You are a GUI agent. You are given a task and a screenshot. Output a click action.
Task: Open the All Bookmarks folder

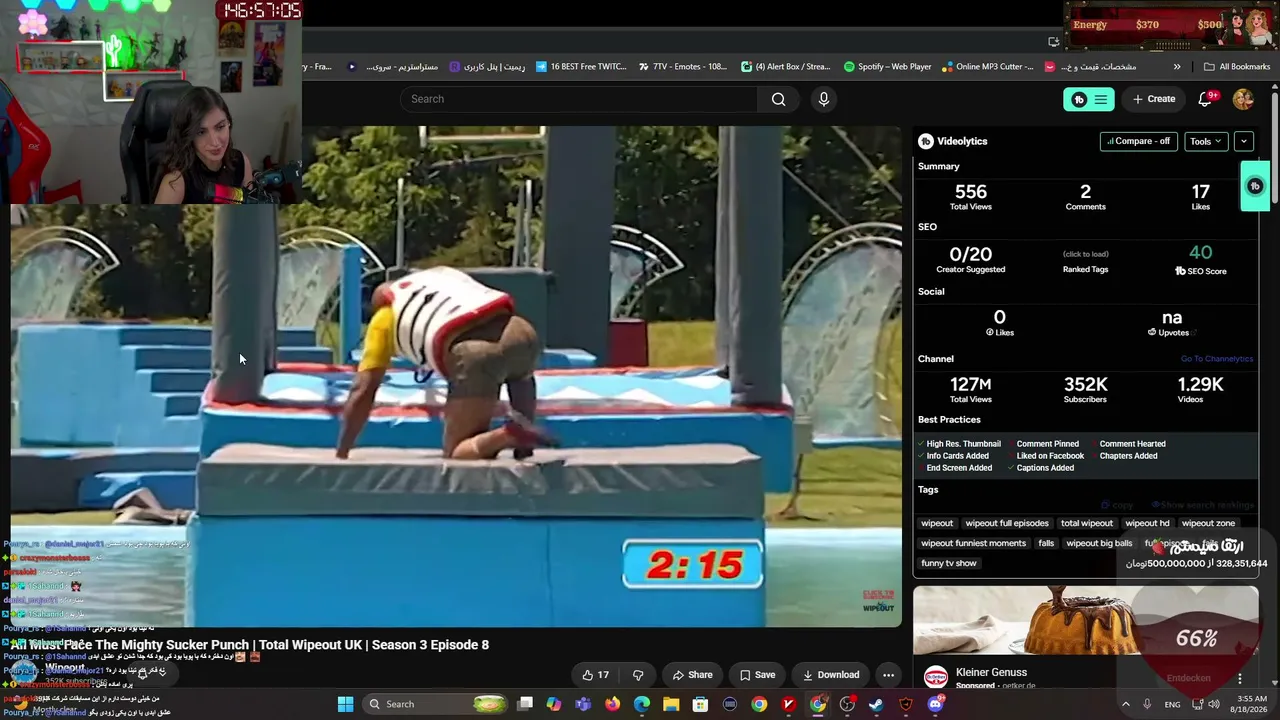(x=1236, y=67)
